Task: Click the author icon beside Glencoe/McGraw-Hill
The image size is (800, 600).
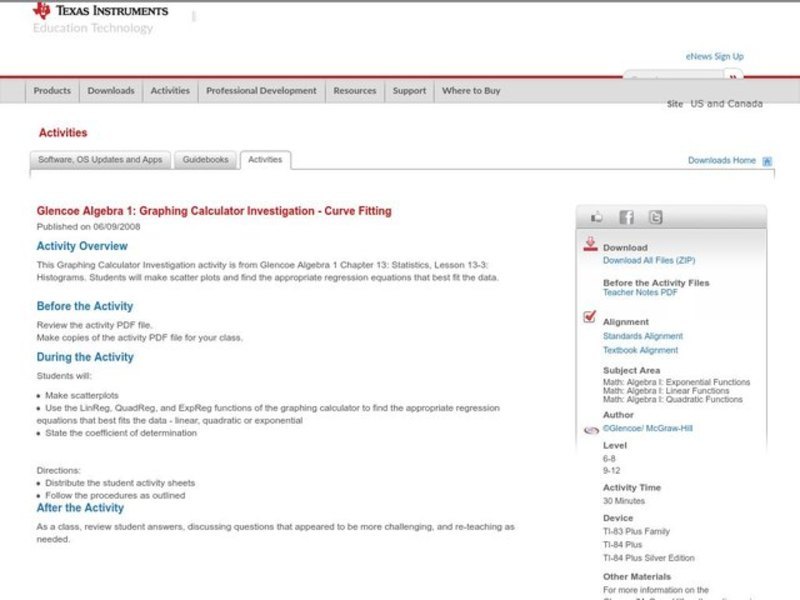Action: [x=590, y=429]
